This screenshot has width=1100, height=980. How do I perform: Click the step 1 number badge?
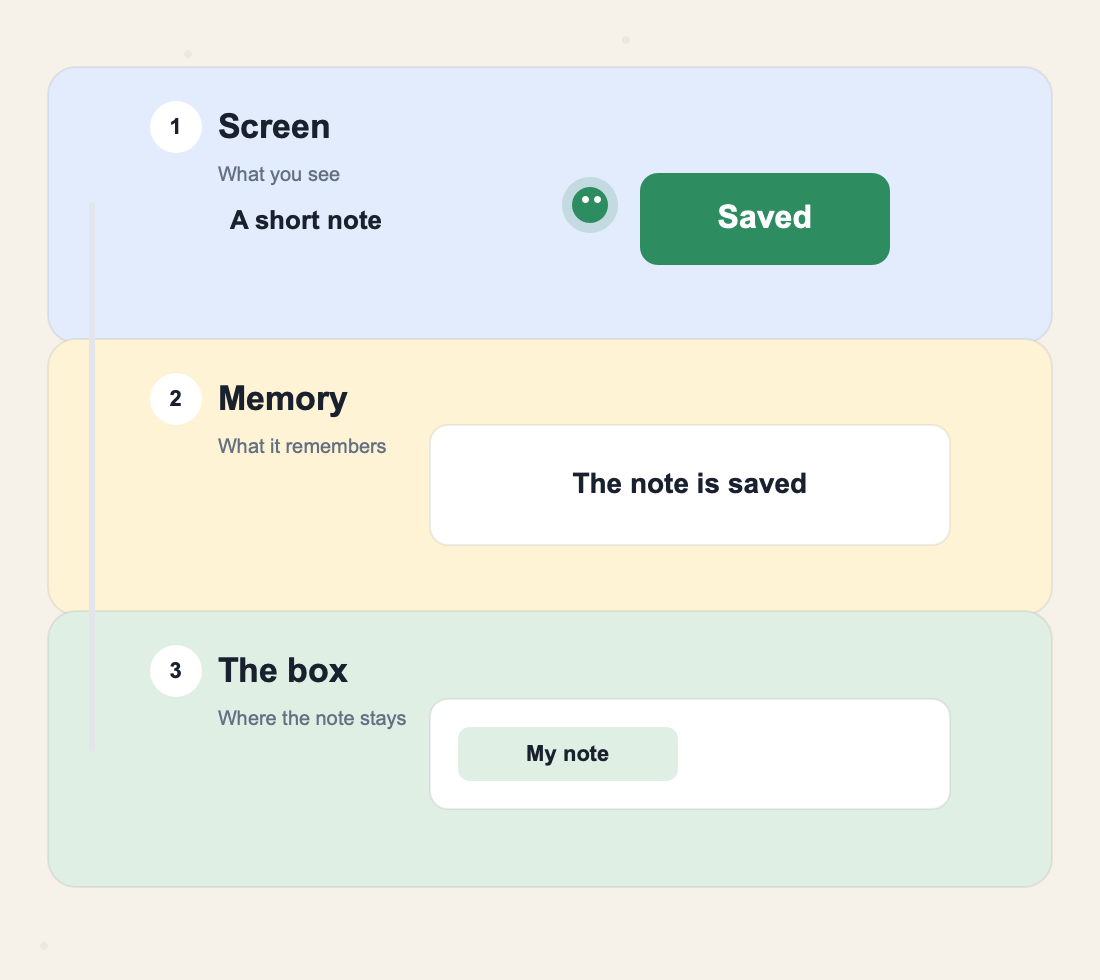point(176,127)
